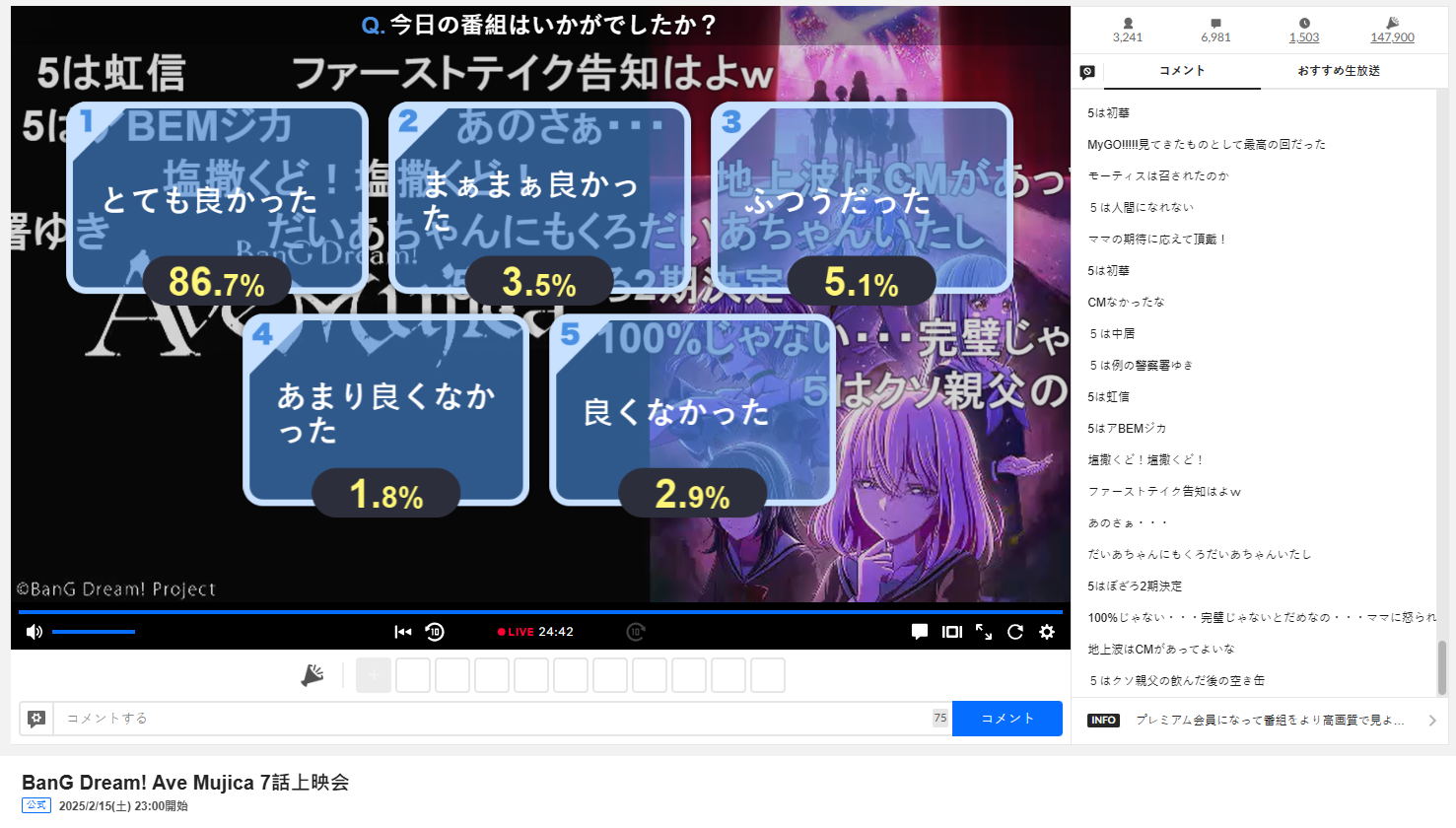Click the 75 character counter
The image size is (1456, 828).
click(940, 719)
